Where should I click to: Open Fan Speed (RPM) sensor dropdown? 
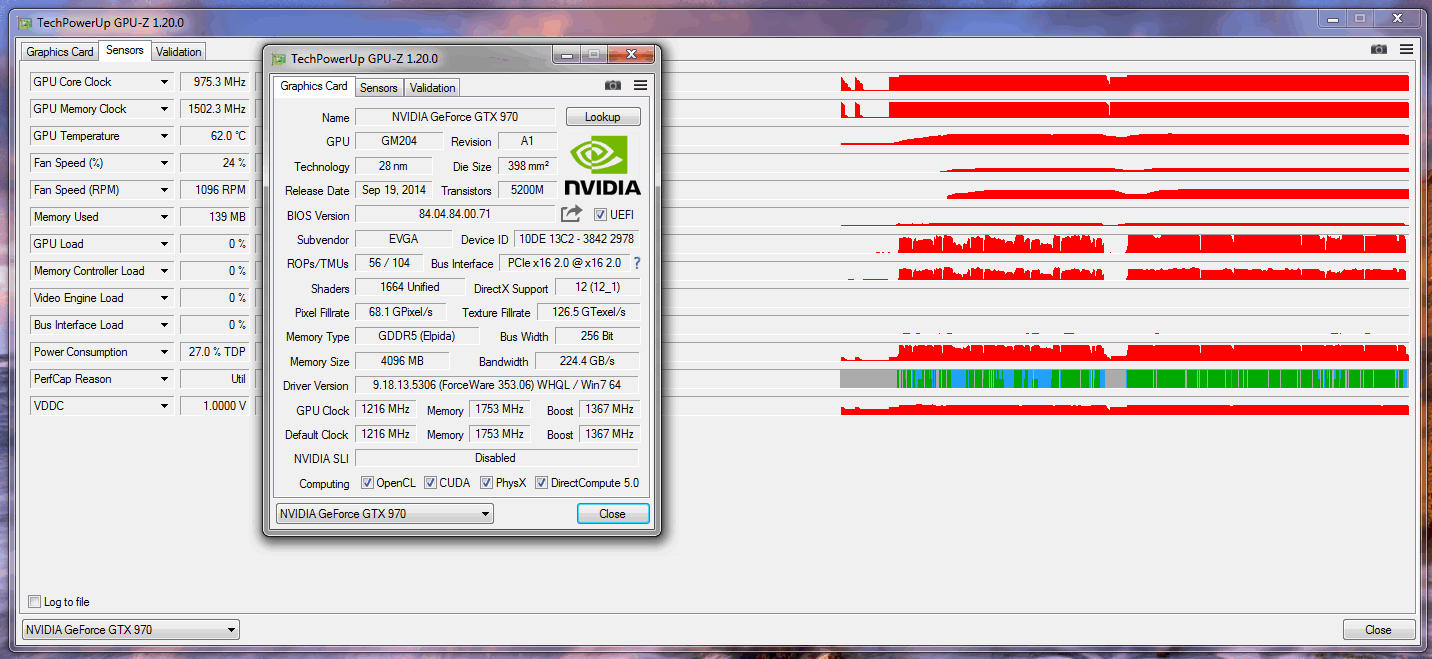165,190
